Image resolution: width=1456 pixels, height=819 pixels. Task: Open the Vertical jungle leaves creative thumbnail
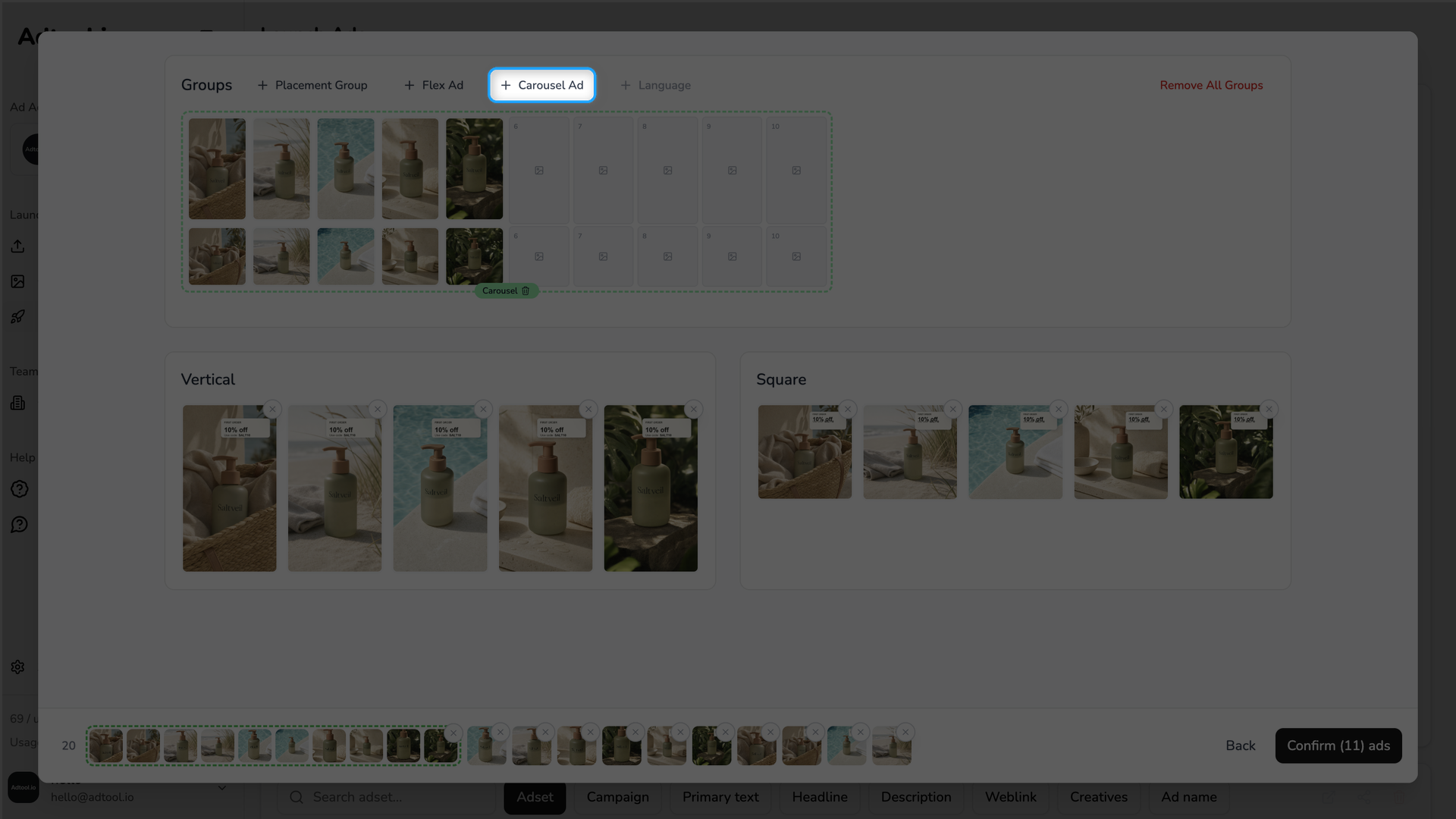click(x=651, y=488)
